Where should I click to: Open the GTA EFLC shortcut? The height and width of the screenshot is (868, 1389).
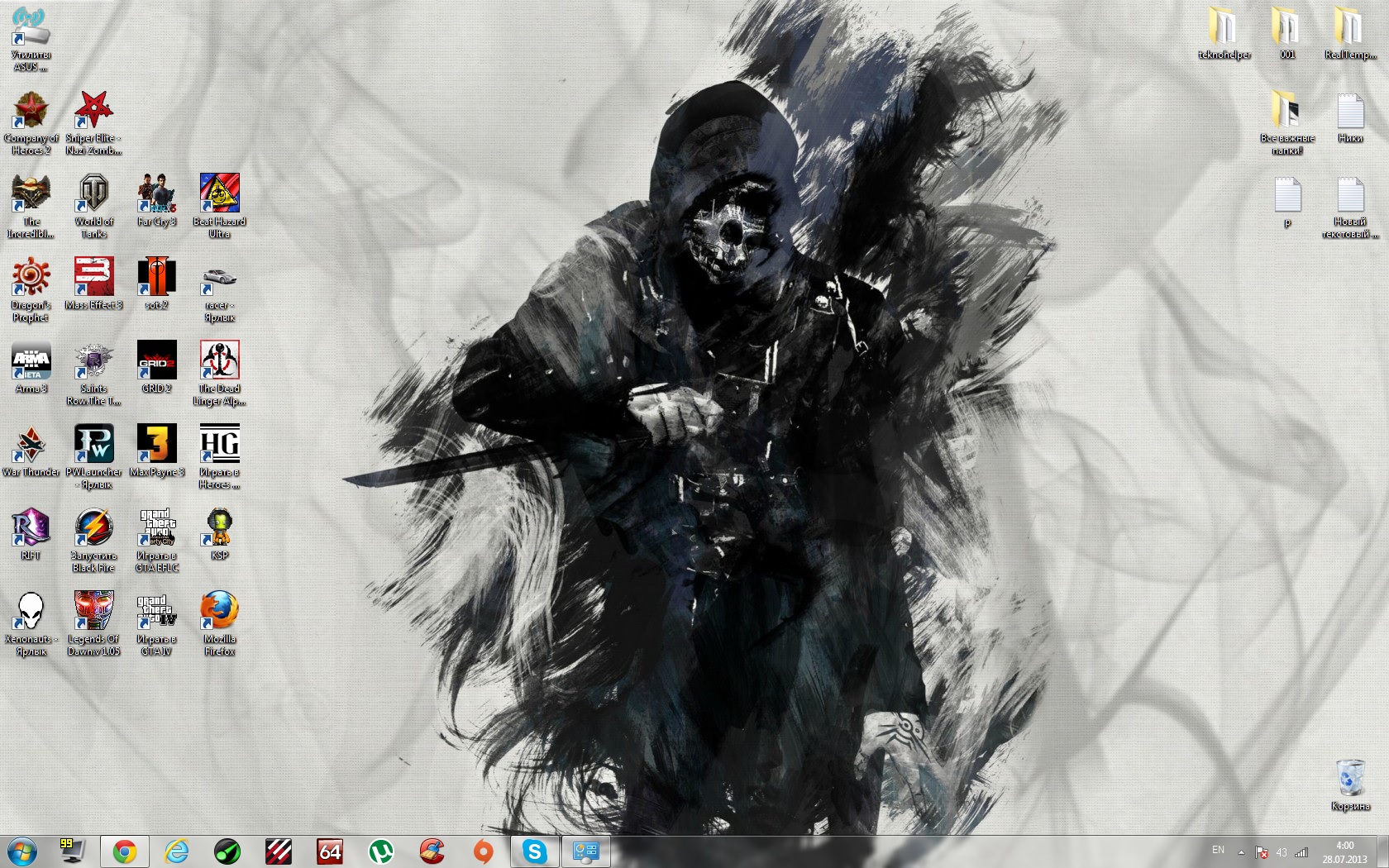click(156, 541)
